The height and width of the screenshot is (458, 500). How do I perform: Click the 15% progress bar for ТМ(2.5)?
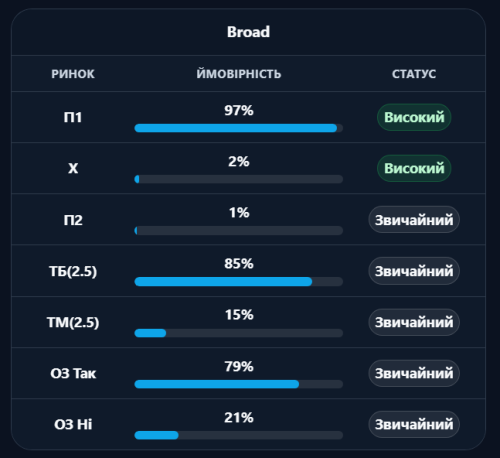click(x=239, y=333)
